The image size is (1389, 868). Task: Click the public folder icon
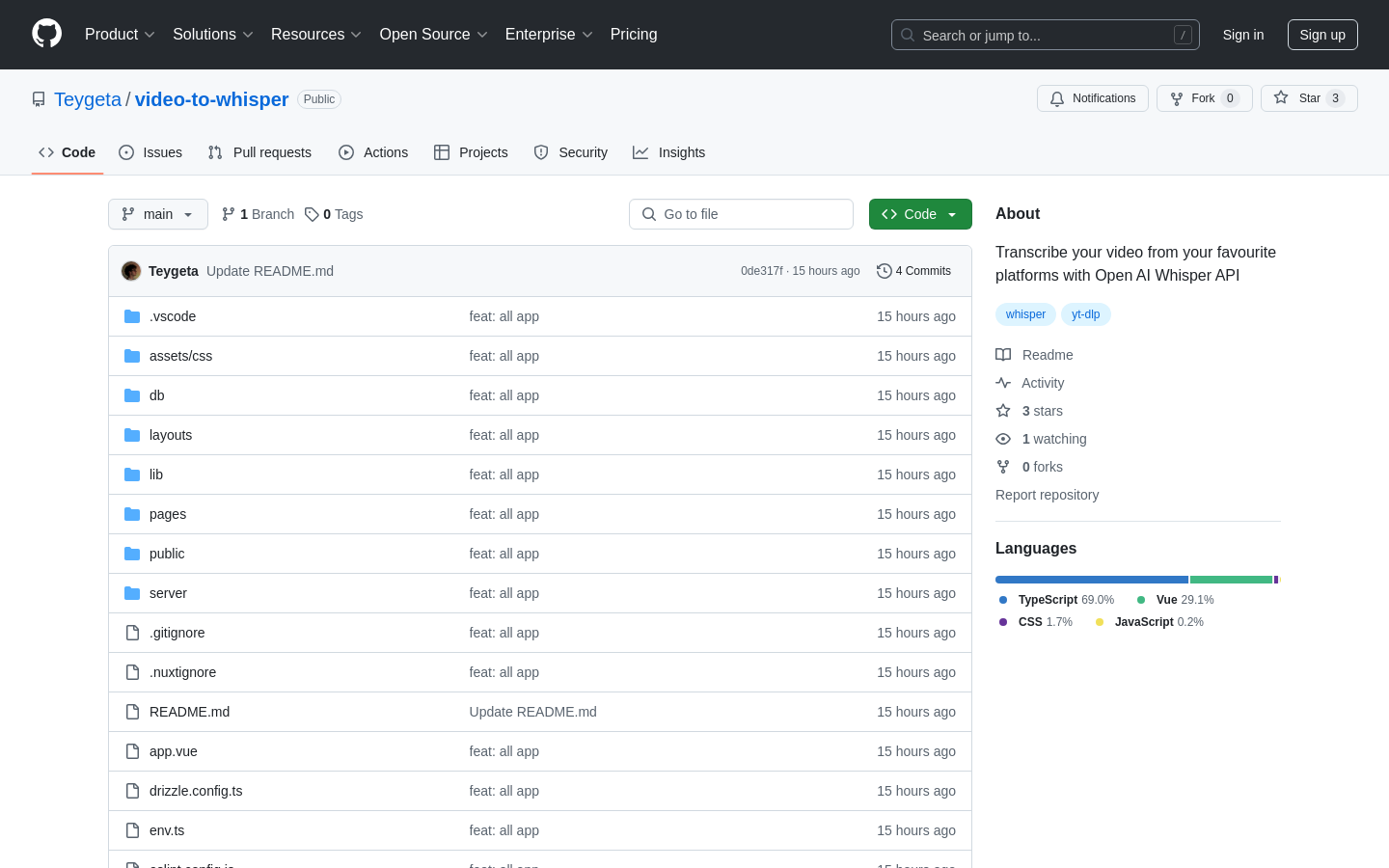pos(132,554)
